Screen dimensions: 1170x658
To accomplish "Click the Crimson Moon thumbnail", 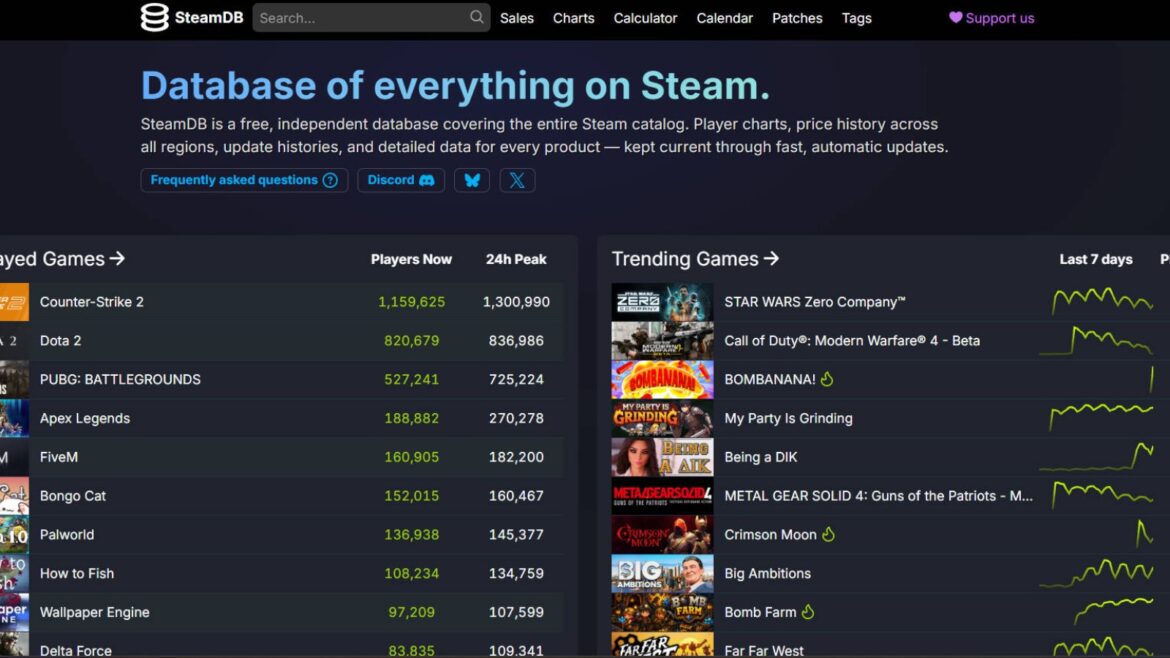I will click(x=662, y=534).
